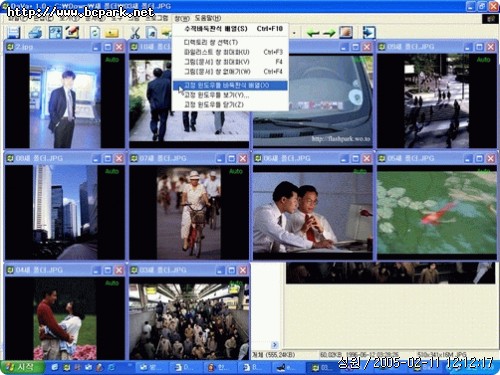Viewport: 500px width, 375px height.
Task: Click the first quick launch icon after Start
Action: click(x=54, y=367)
